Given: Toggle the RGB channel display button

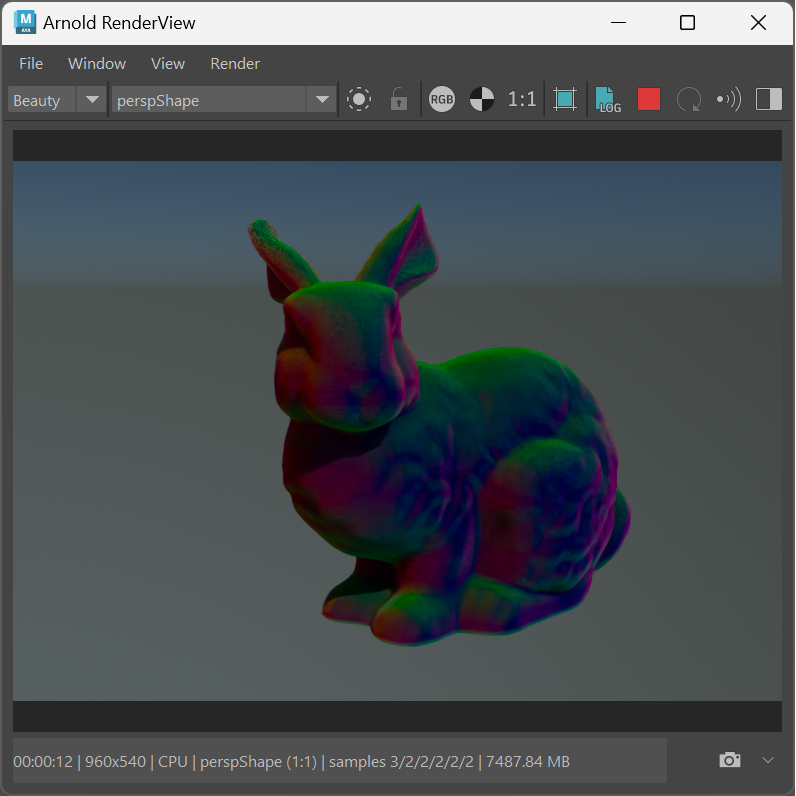Looking at the screenshot, I should tap(442, 99).
